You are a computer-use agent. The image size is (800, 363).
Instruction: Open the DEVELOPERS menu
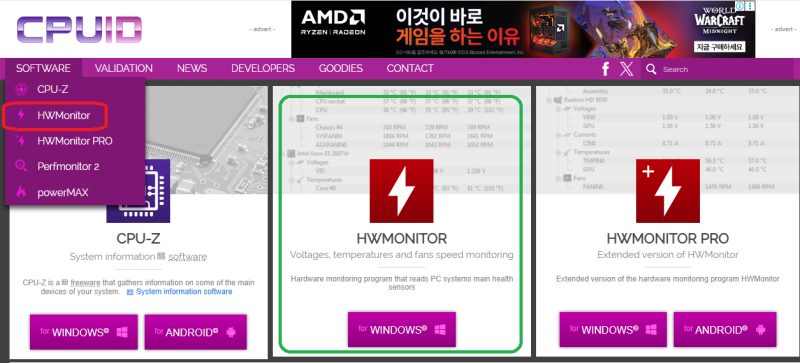[x=263, y=68]
